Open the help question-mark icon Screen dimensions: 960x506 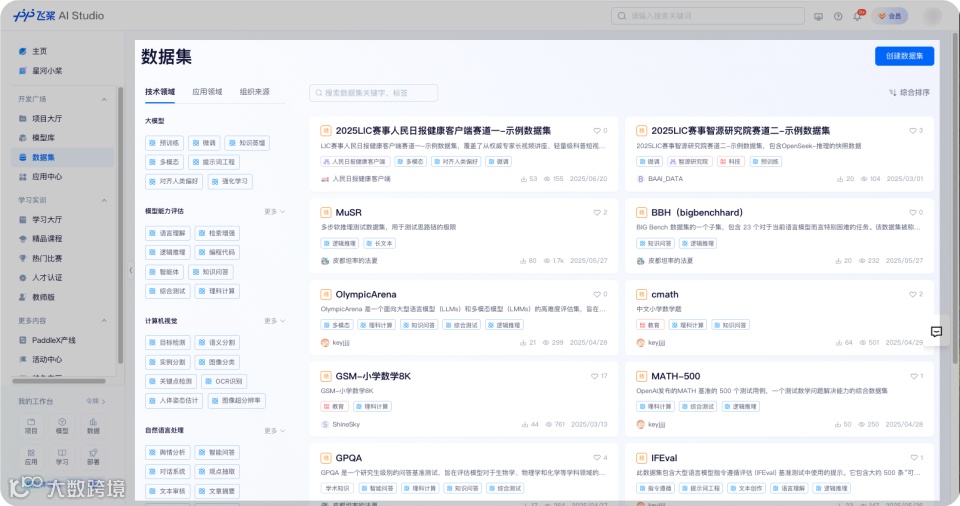tap(838, 17)
